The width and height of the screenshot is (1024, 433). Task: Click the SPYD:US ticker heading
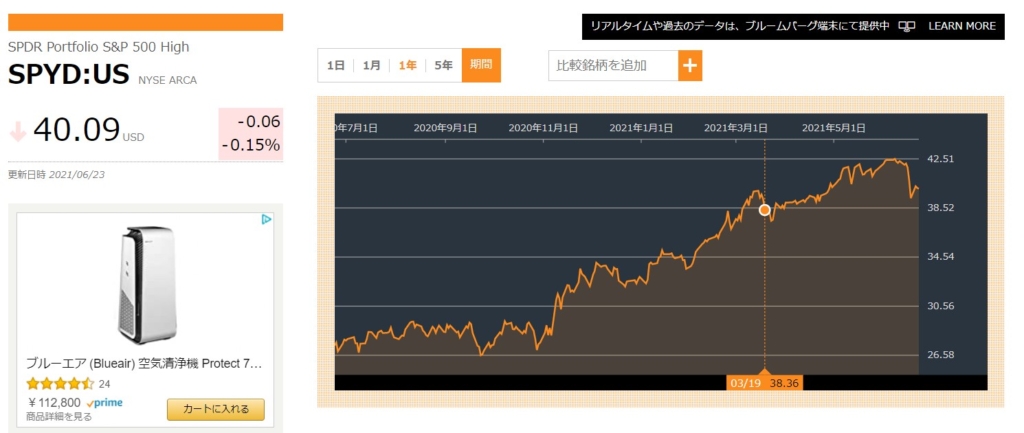[x=69, y=75]
